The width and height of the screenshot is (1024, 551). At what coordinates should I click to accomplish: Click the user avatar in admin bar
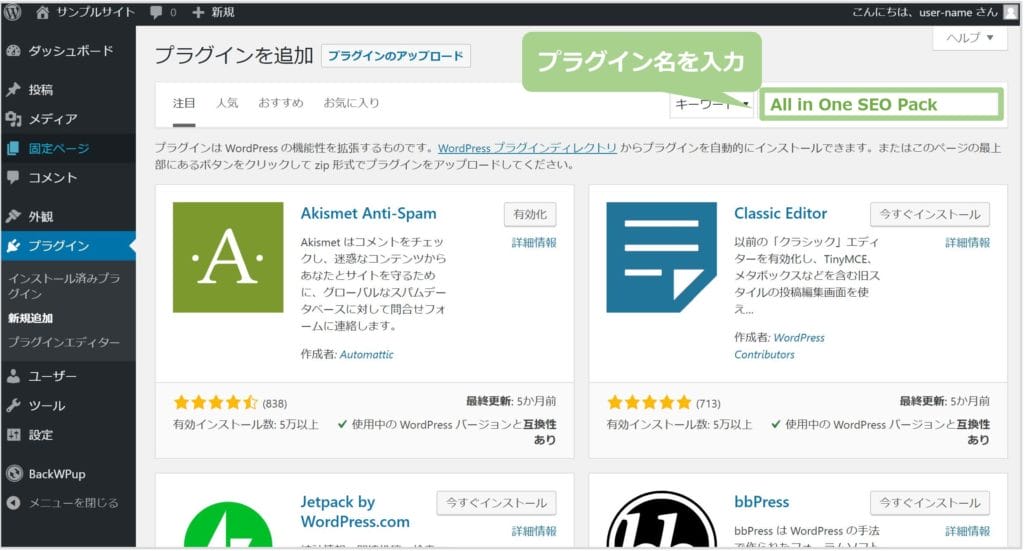[x=1010, y=13]
